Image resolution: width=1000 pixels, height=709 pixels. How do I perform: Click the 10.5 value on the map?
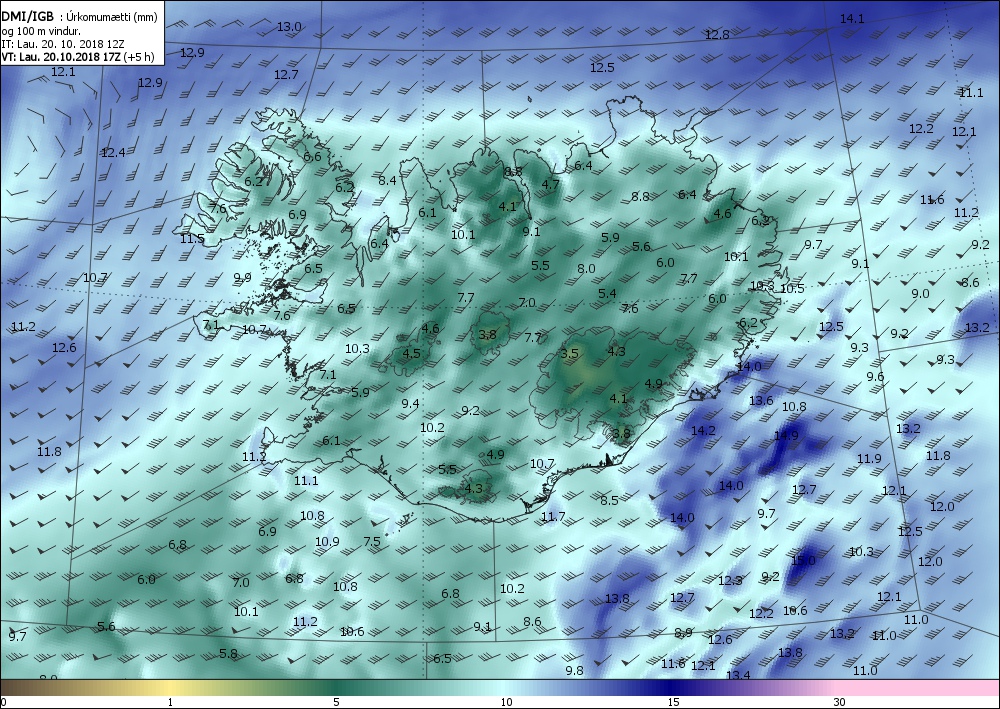[x=792, y=288]
